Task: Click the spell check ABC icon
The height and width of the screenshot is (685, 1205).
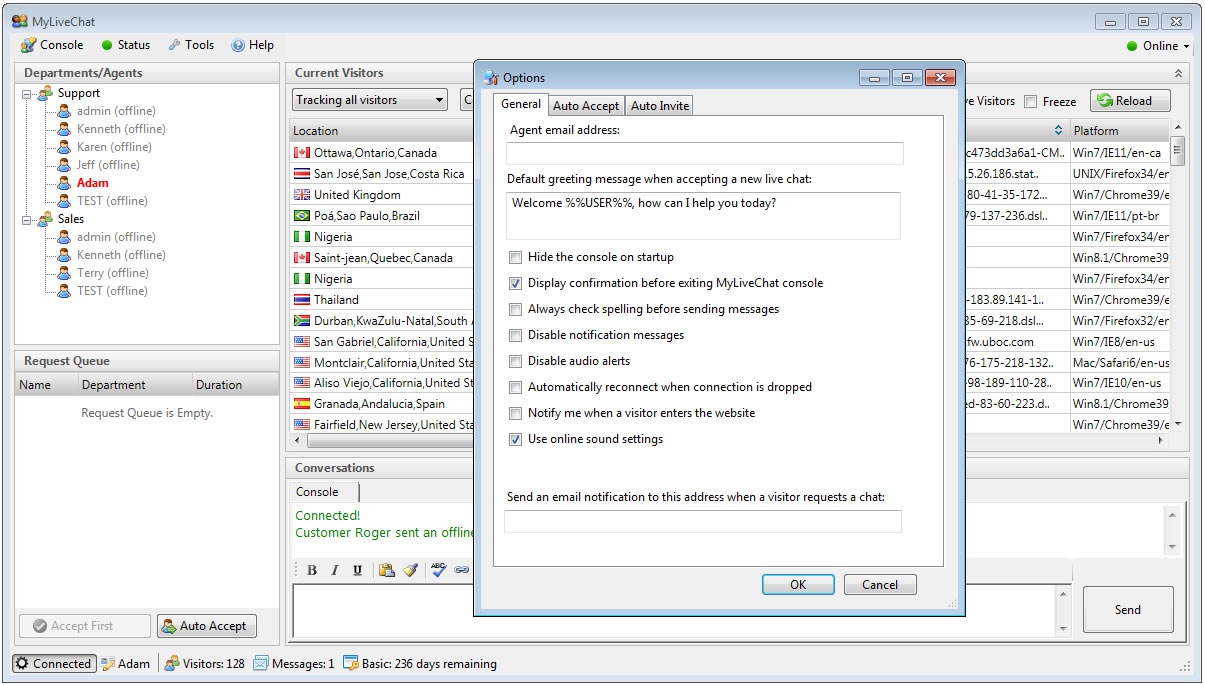Action: [x=438, y=570]
